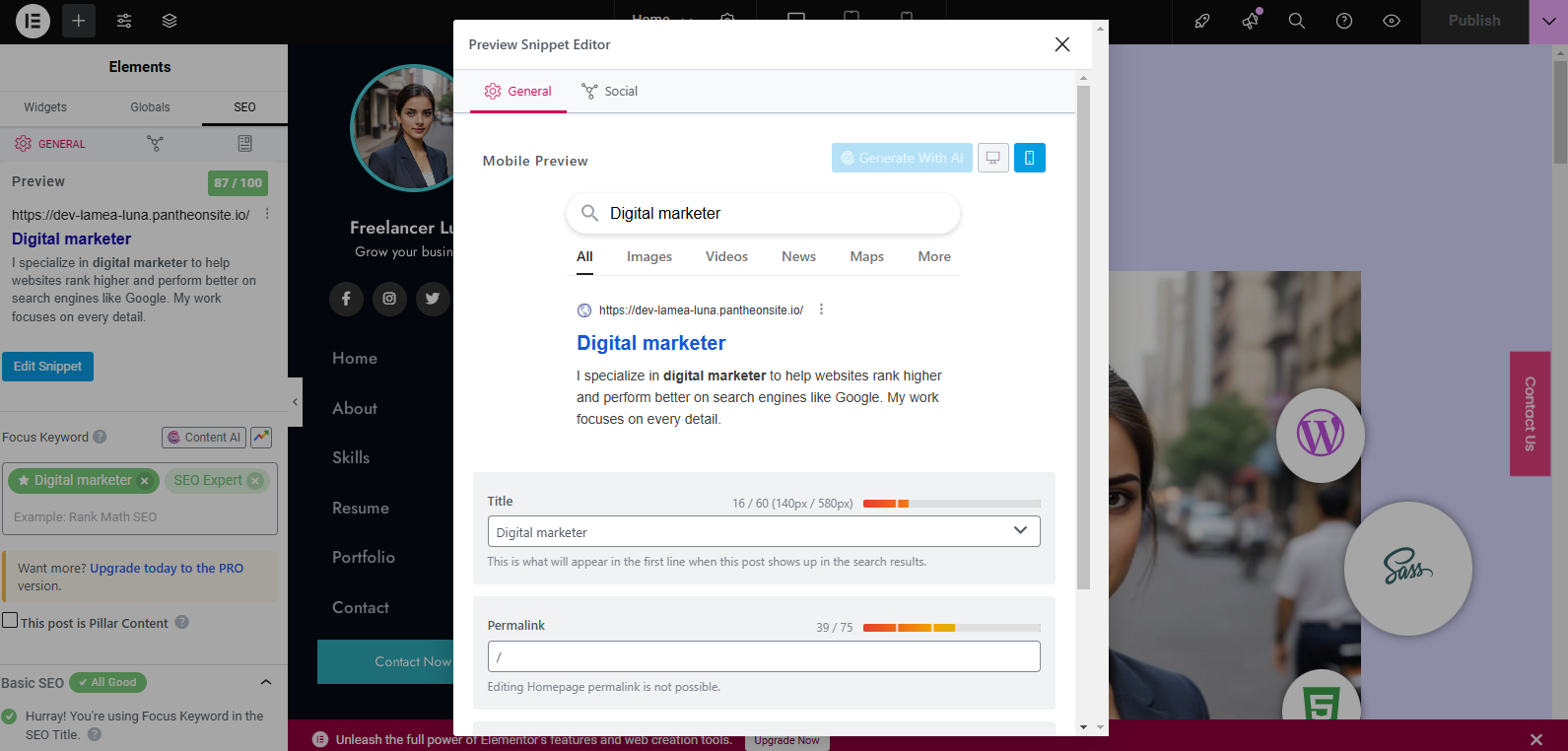Click Upgrade Now in the bottom banner
The width and height of the screenshot is (1568, 751).
tap(786, 740)
